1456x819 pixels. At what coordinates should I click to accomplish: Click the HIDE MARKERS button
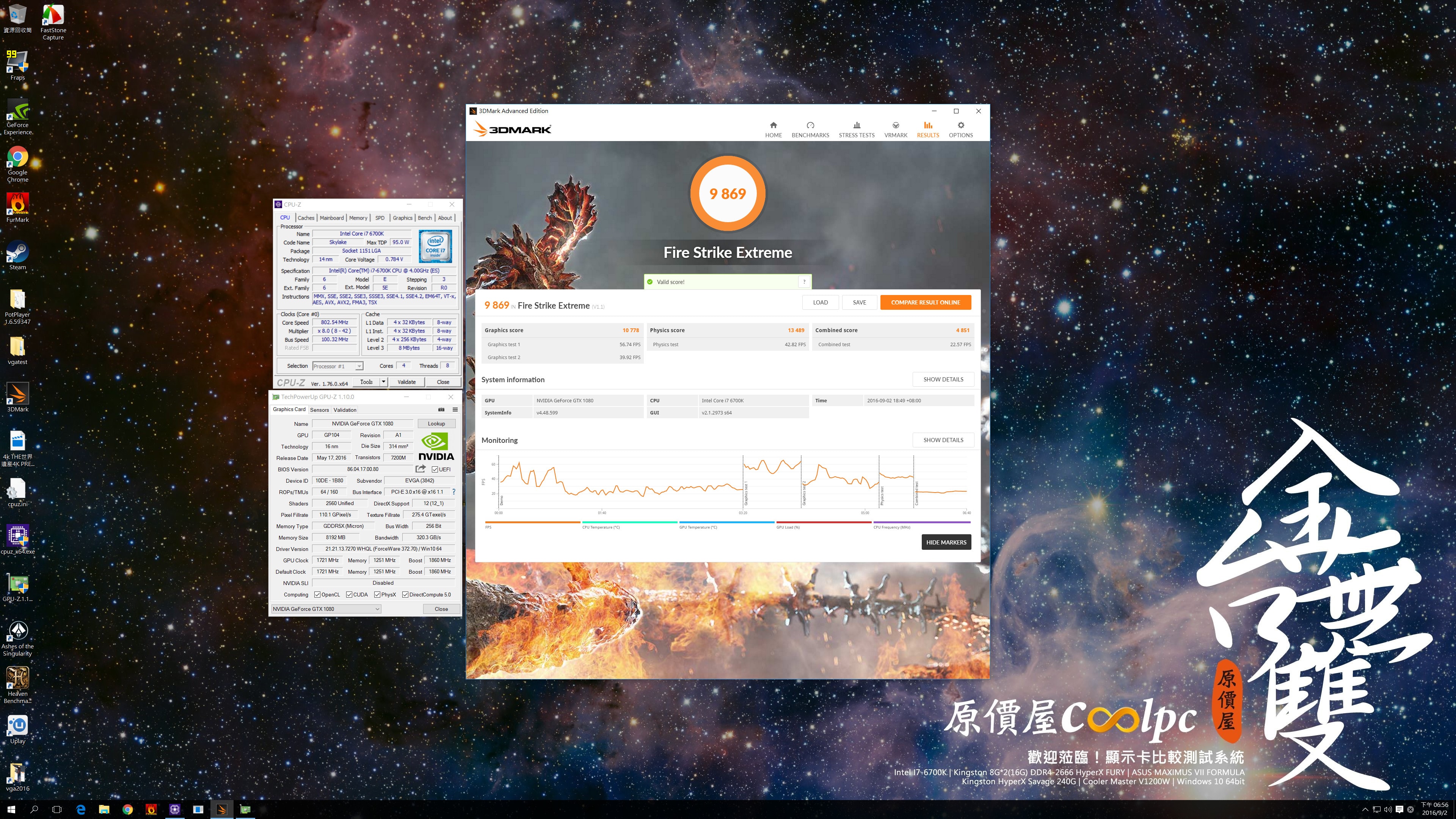[x=946, y=542]
